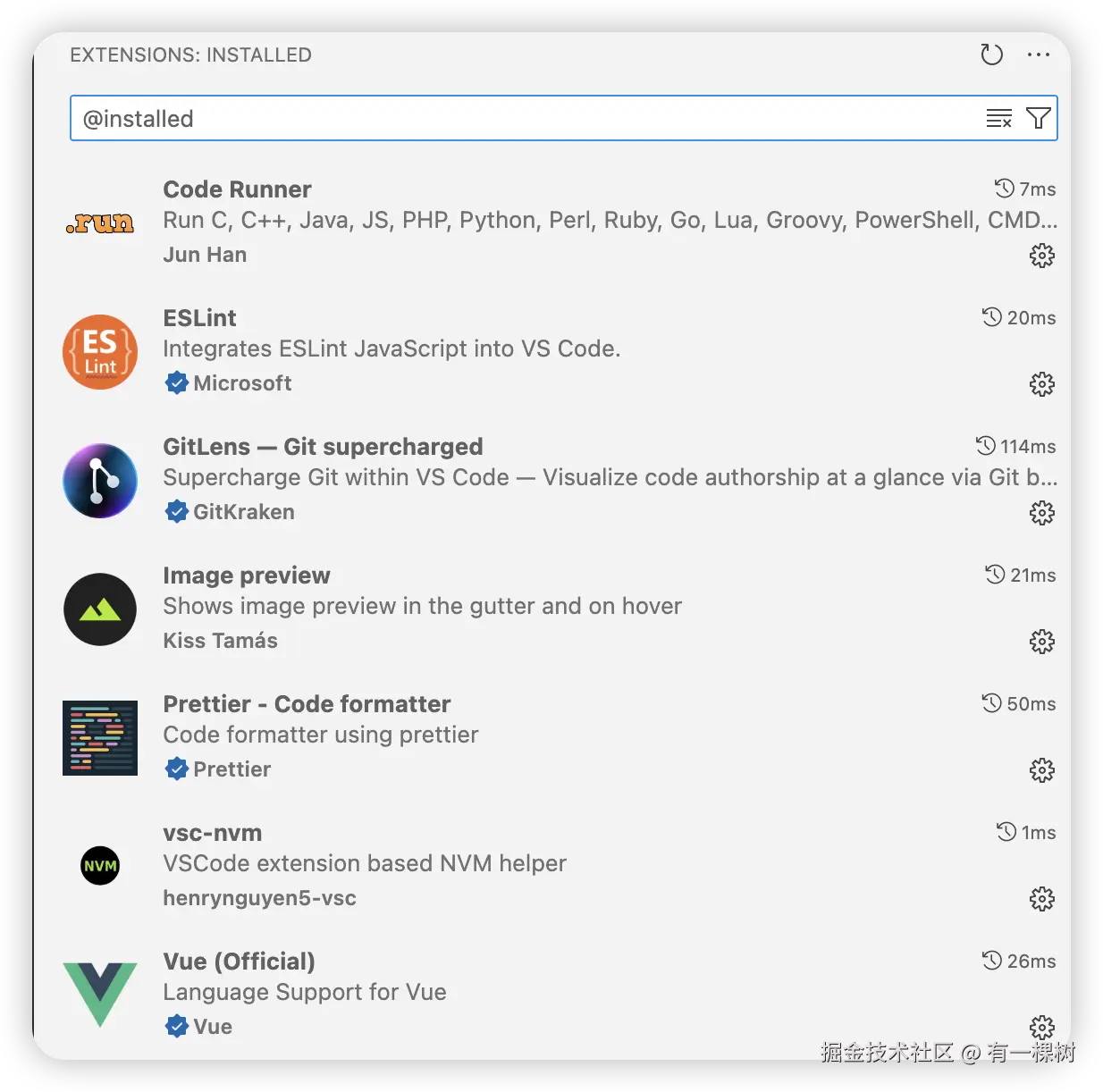
Task: Click 'Code formatter using prettier' description
Action: point(321,735)
